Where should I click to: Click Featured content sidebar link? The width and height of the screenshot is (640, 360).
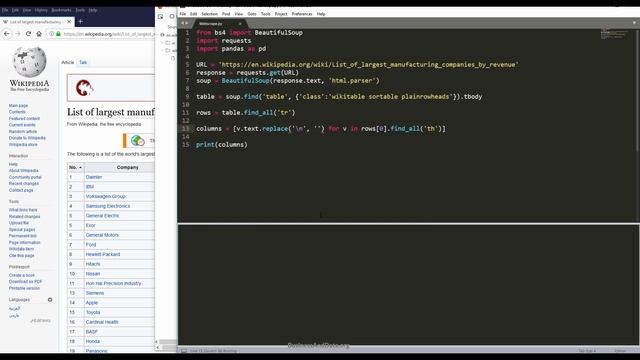coord(24,118)
